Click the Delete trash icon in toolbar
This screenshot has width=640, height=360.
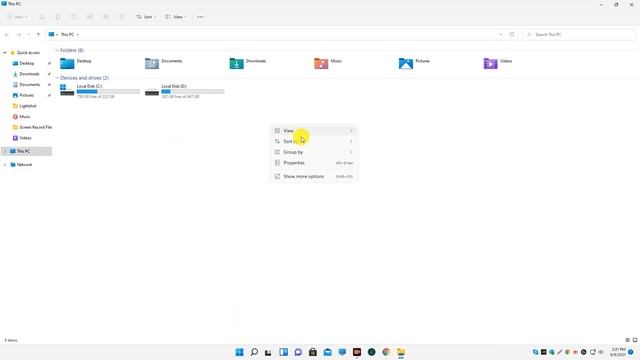122,17
